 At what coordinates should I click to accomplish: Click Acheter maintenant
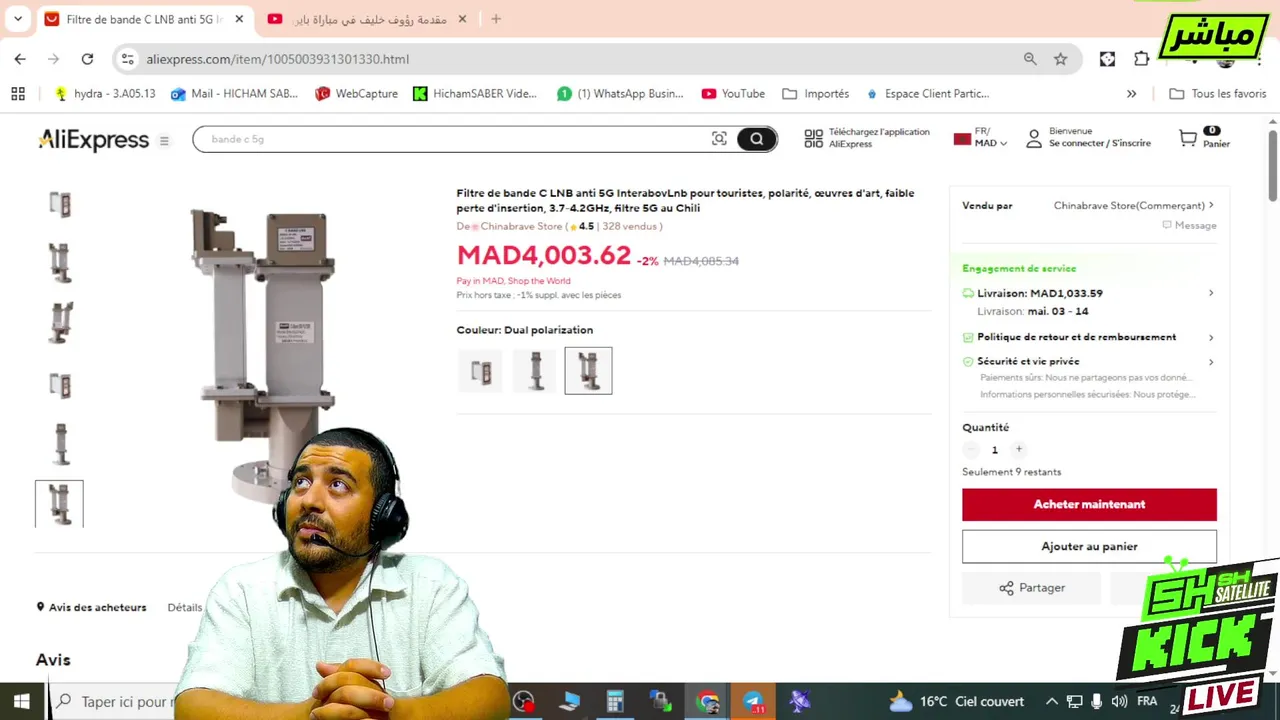(1089, 505)
